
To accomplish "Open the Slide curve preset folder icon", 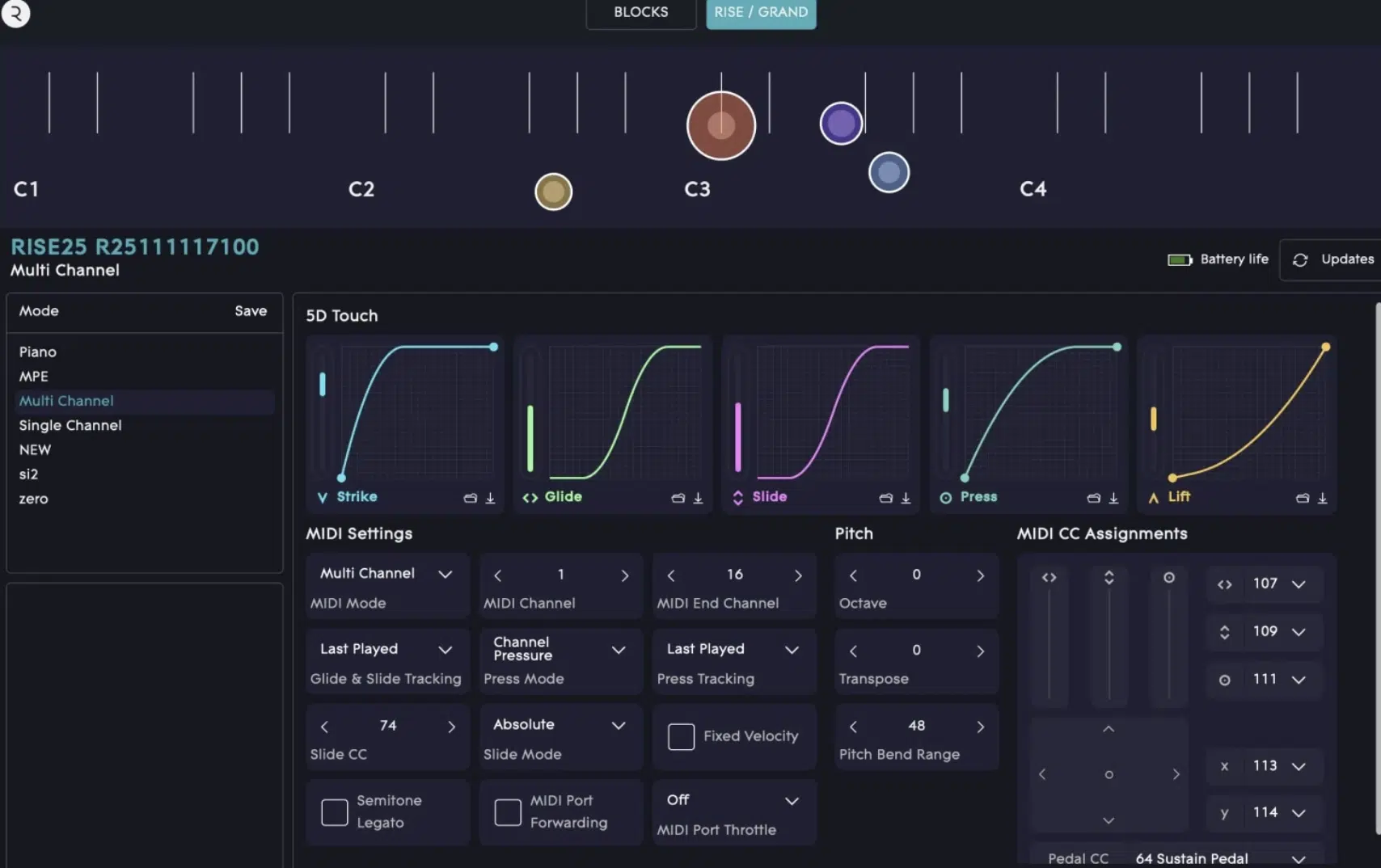I will [886, 498].
